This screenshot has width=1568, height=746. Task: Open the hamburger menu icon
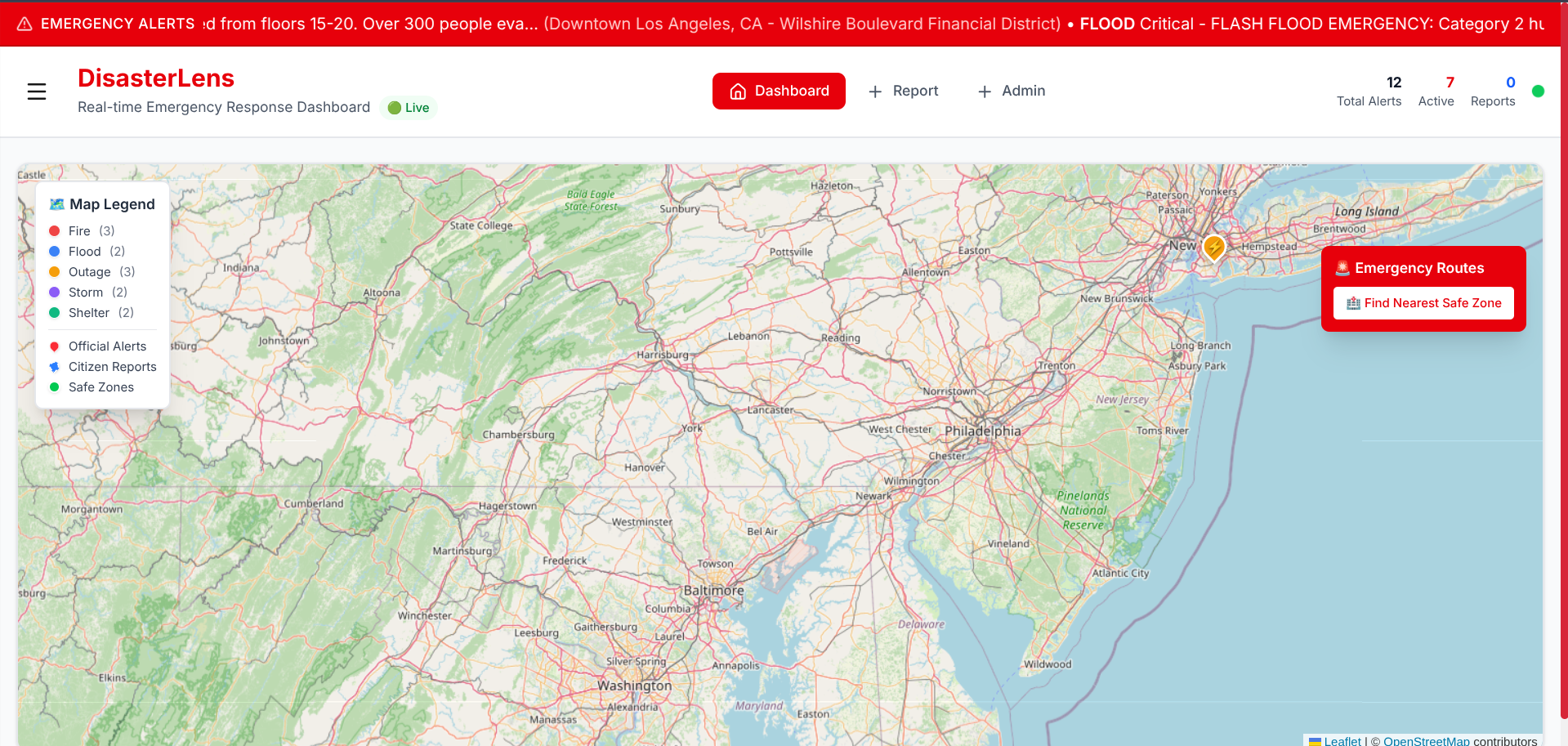[37, 92]
